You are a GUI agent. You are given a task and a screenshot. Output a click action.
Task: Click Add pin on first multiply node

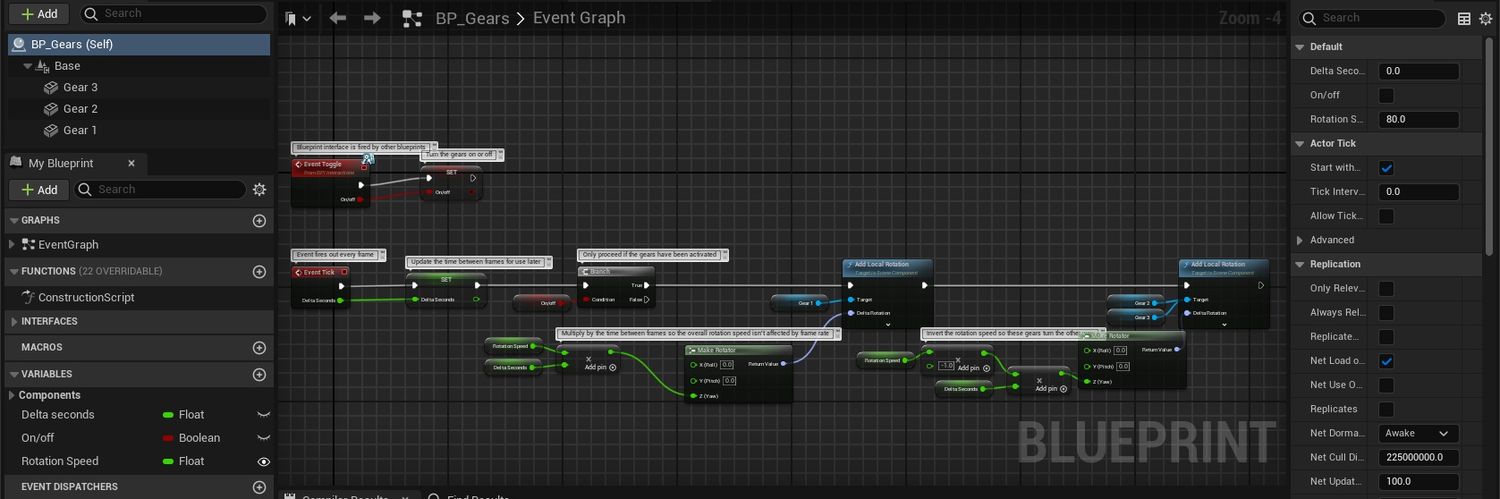point(600,367)
